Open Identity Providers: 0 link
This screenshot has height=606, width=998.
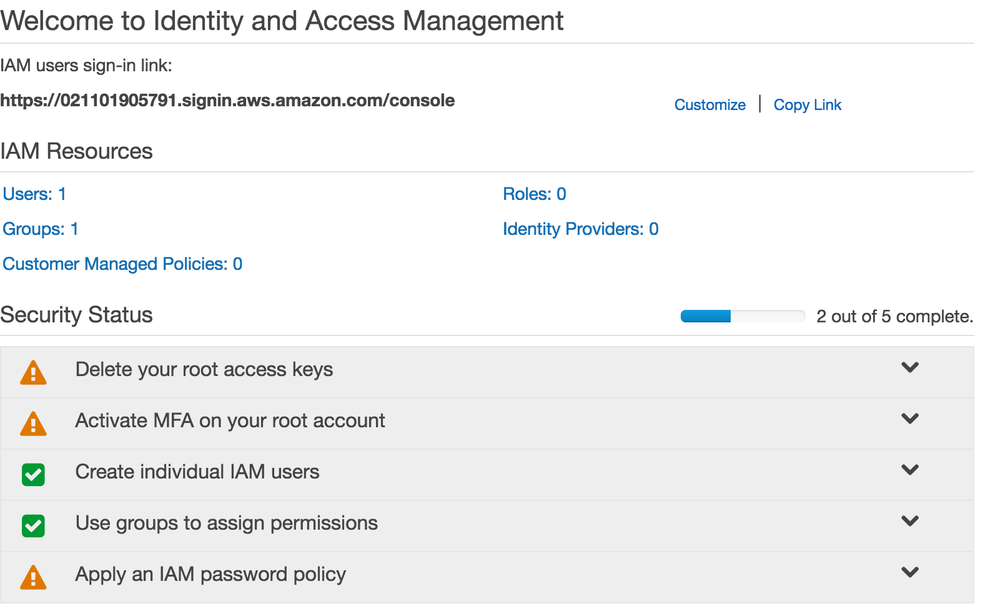coord(580,229)
